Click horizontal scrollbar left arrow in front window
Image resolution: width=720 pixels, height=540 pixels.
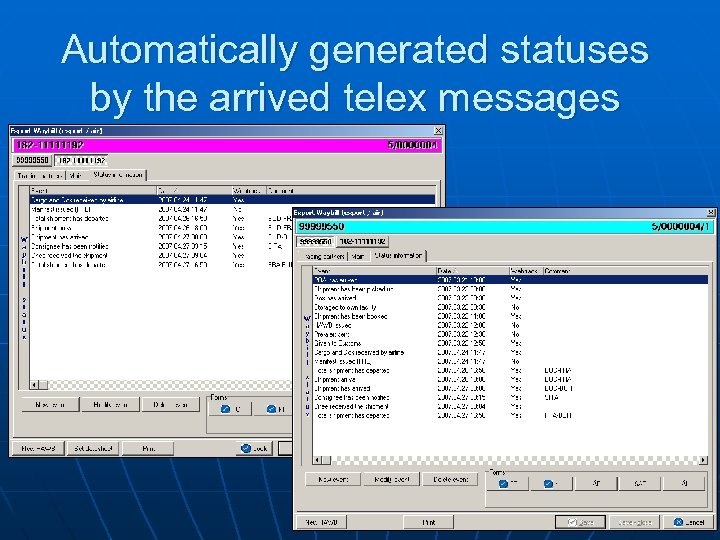point(317,460)
